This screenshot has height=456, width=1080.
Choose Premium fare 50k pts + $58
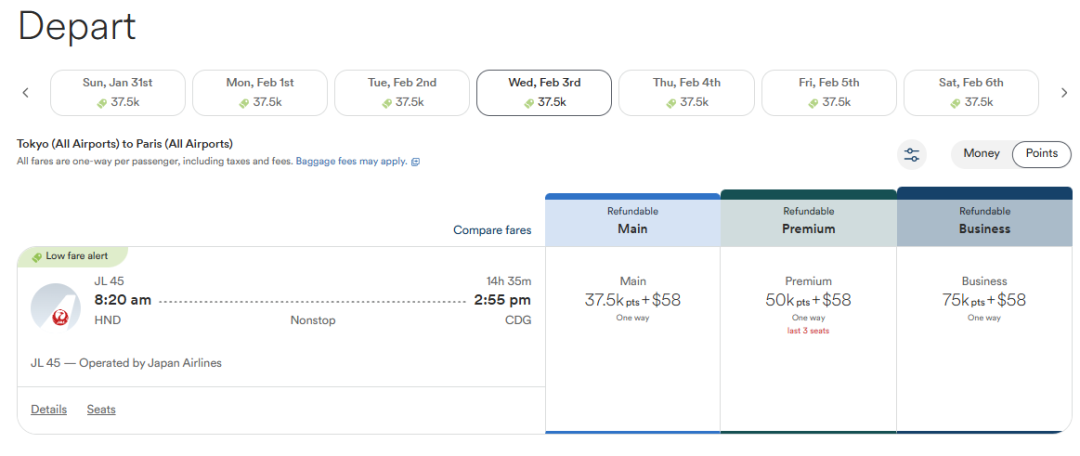(x=809, y=300)
